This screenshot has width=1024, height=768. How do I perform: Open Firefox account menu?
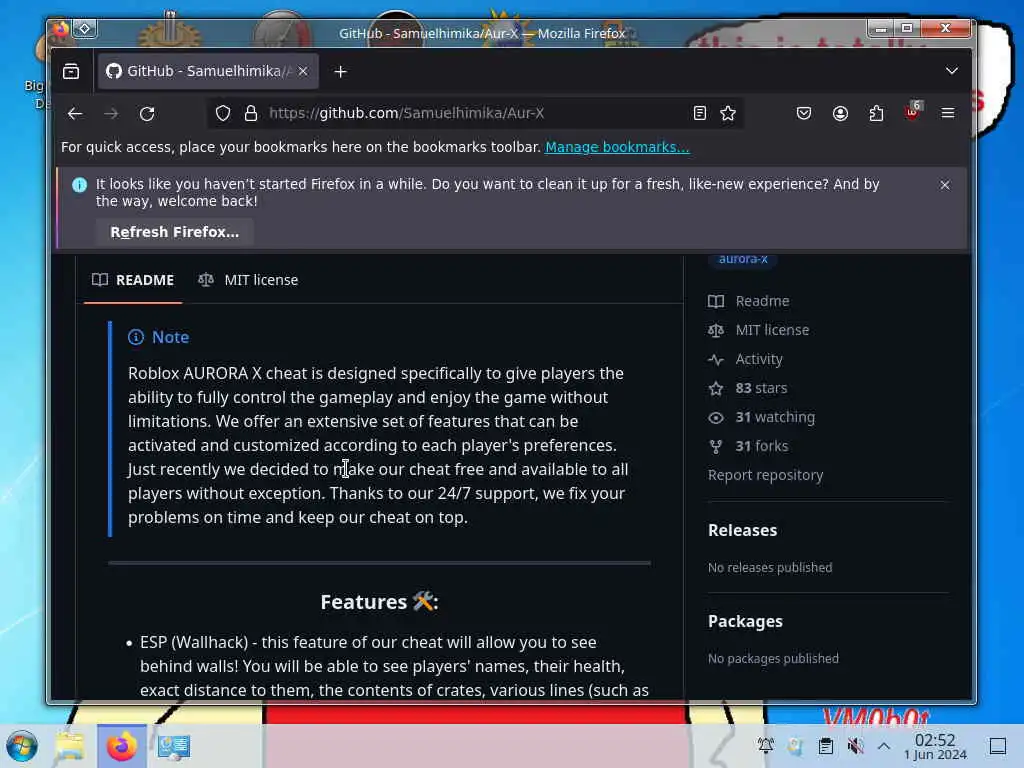[x=840, y=113]
